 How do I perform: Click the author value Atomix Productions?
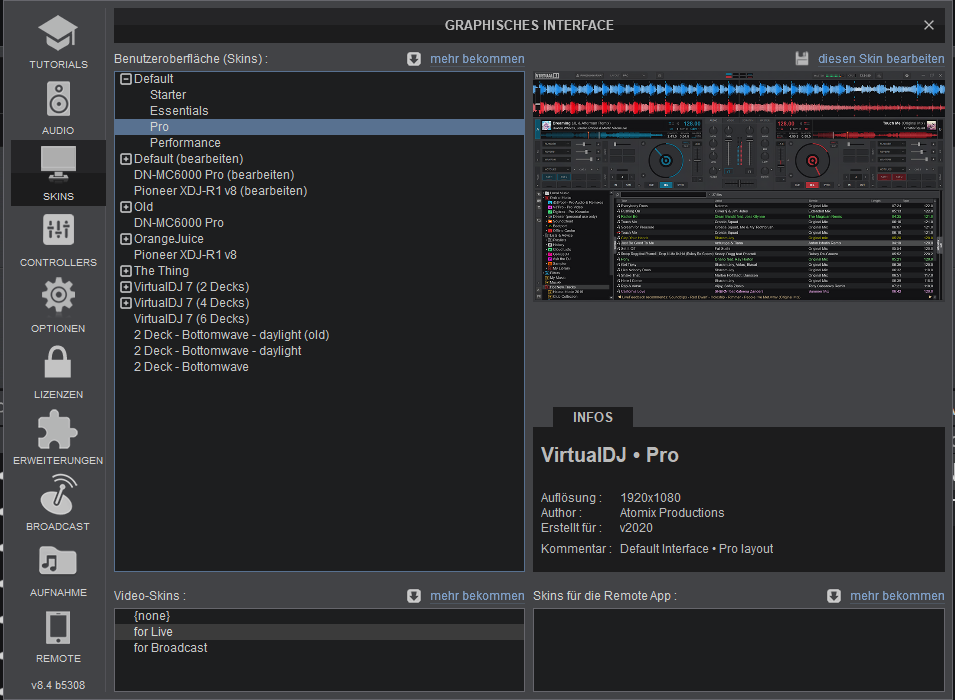click(672, 513)
